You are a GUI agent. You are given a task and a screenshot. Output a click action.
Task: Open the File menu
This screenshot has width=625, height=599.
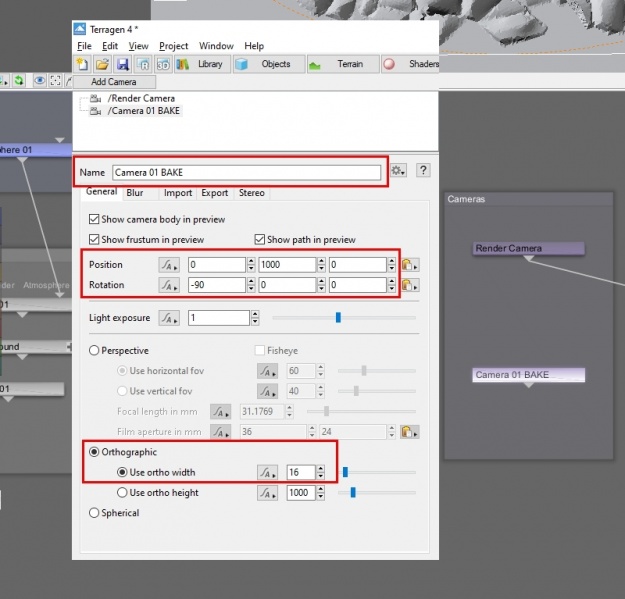point(84,46)
